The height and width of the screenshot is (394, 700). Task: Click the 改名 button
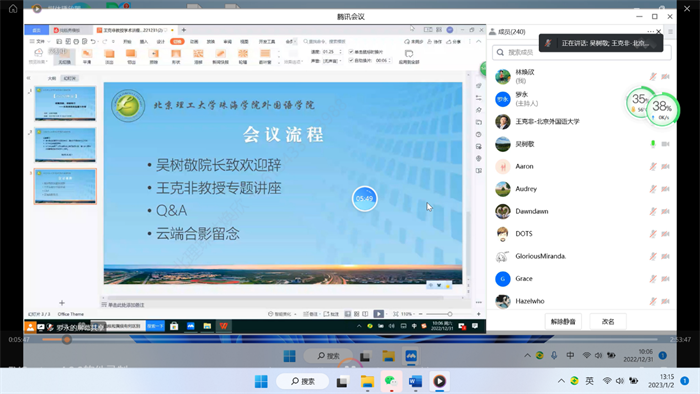point(608,321)
